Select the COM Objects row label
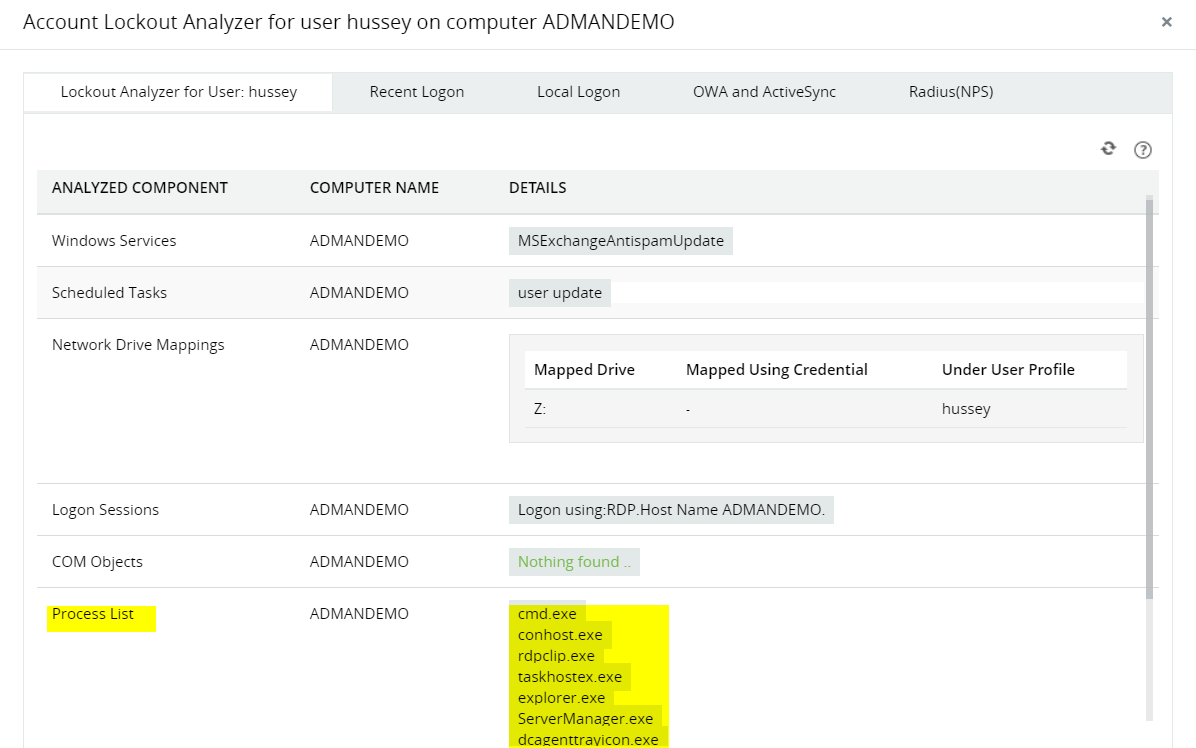The image size is (1196, 748). [97, 562]
